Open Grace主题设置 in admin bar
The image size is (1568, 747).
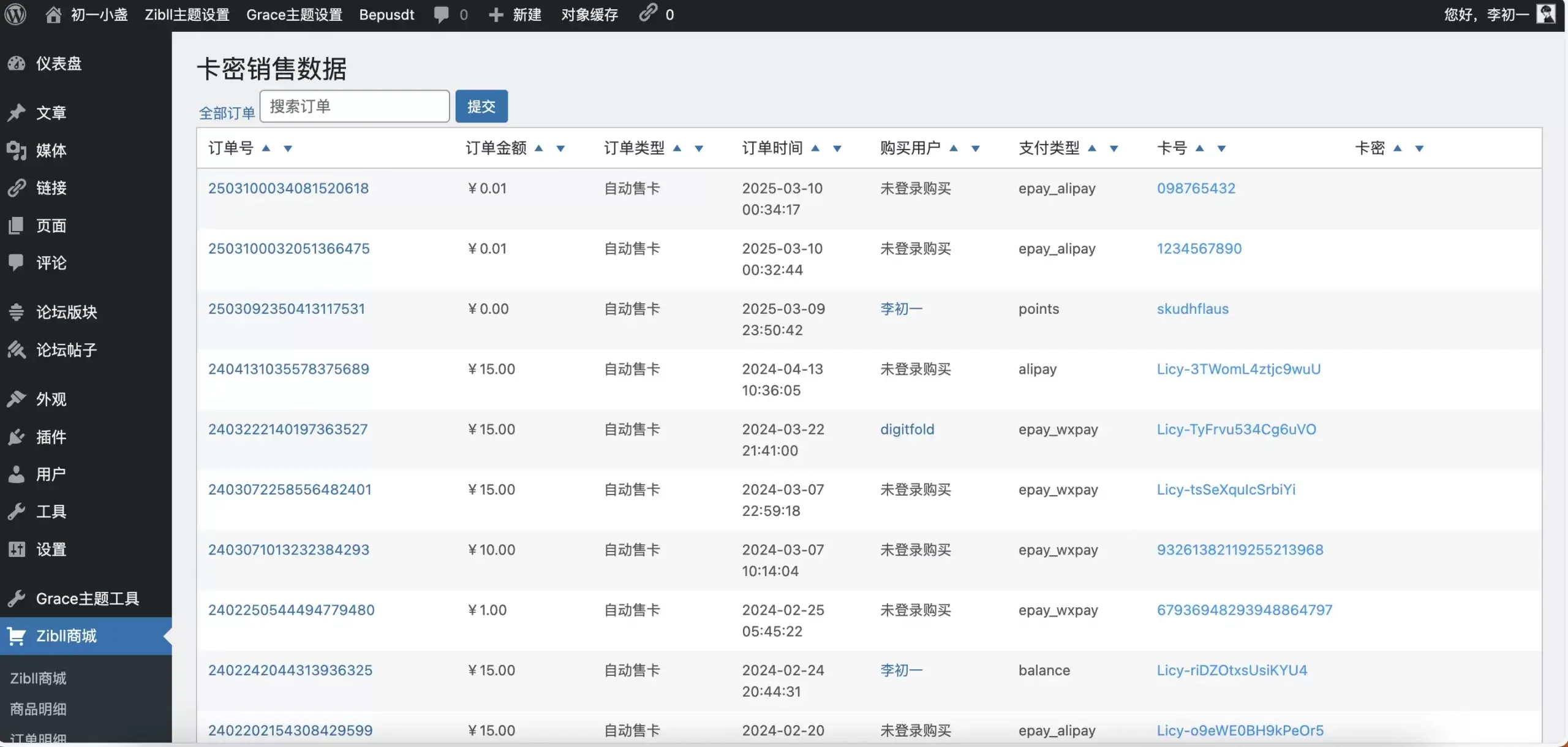click(x=294, y=15)
